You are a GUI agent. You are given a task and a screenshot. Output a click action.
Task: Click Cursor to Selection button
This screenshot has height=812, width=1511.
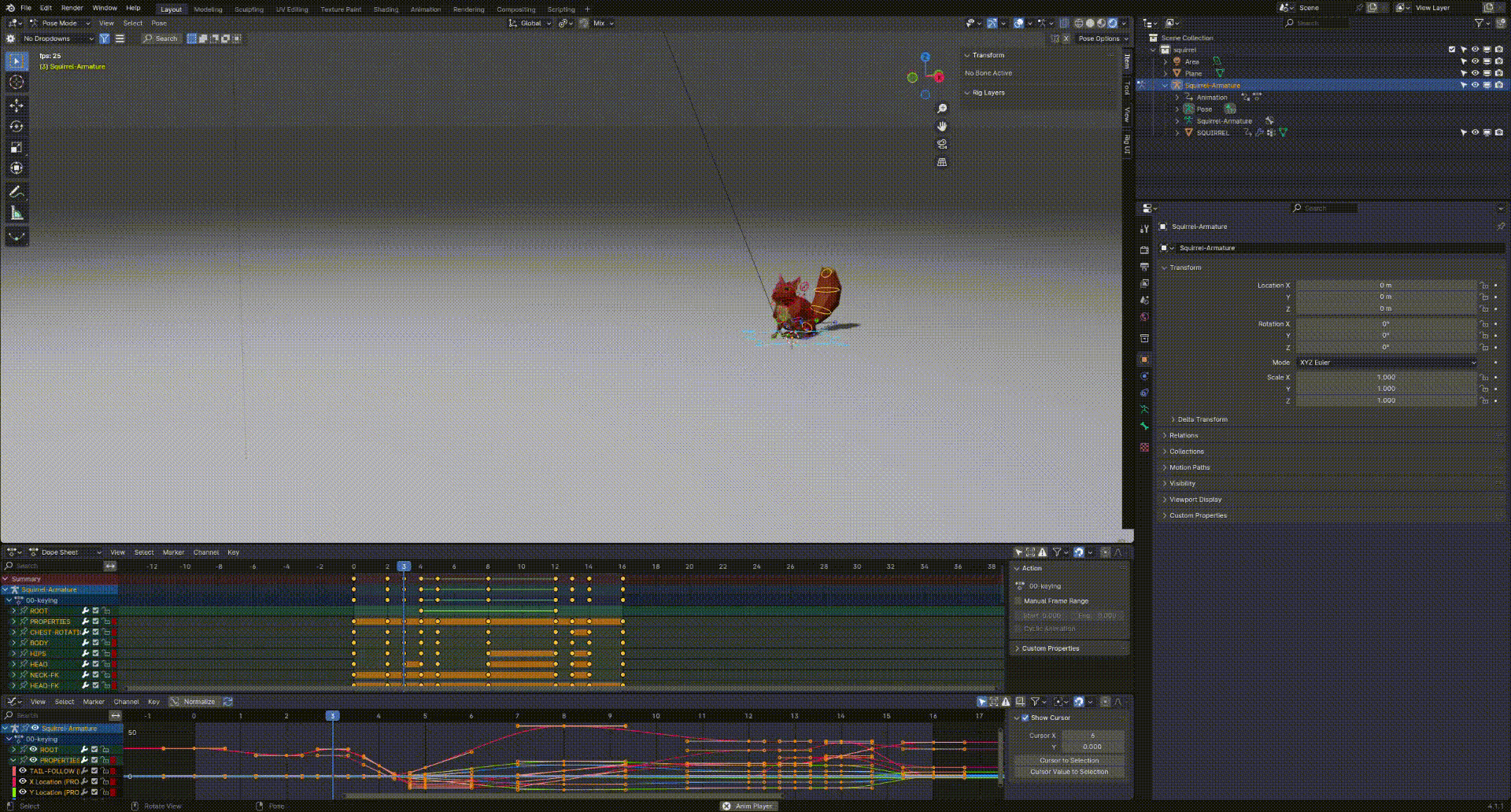tap(1069, 760)
